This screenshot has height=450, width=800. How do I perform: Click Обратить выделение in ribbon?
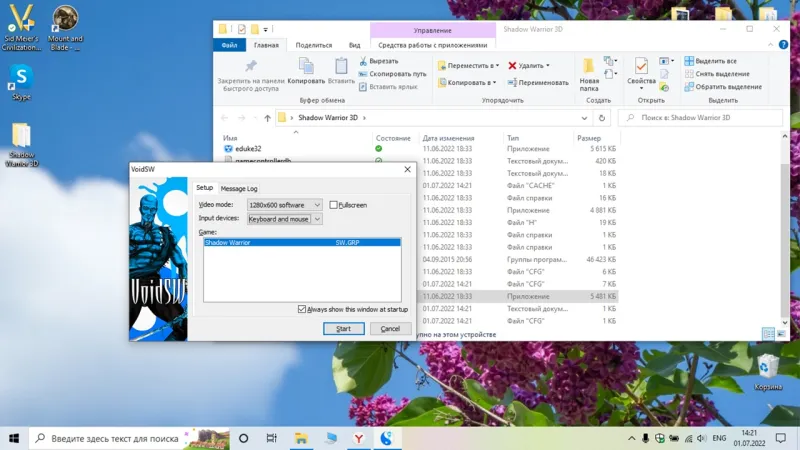(723, 87)
